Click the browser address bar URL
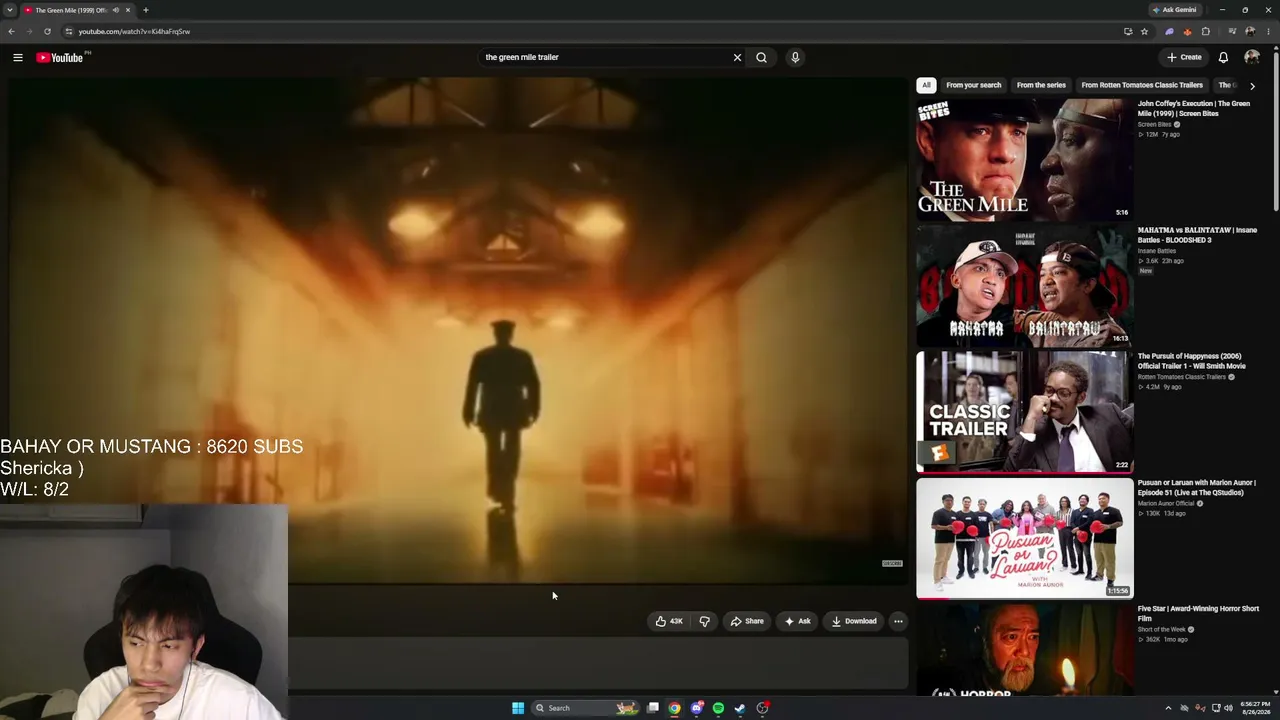The height and width of the screenshot is (720, 1280). pos(134,31)
